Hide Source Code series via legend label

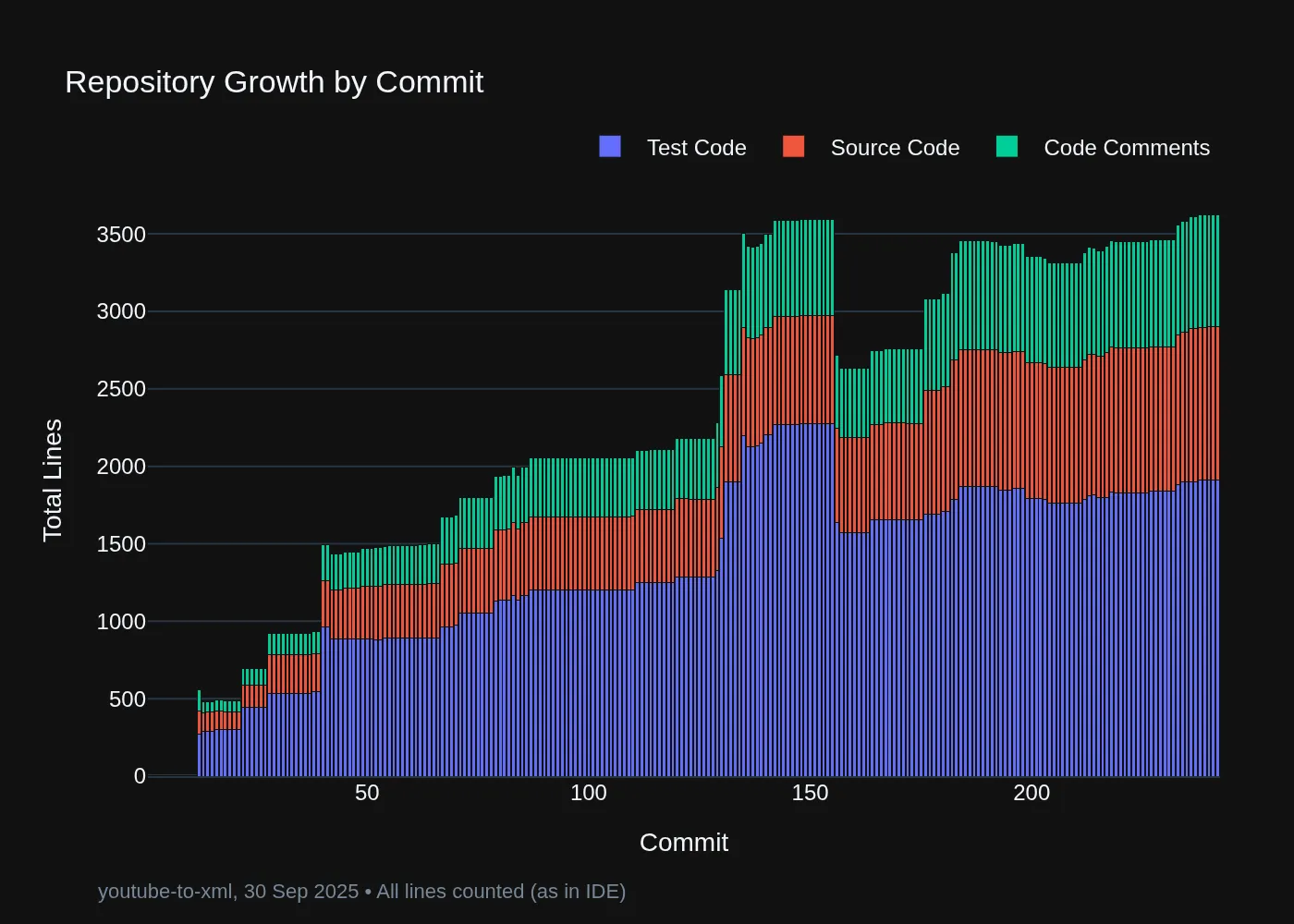(894, 148)
